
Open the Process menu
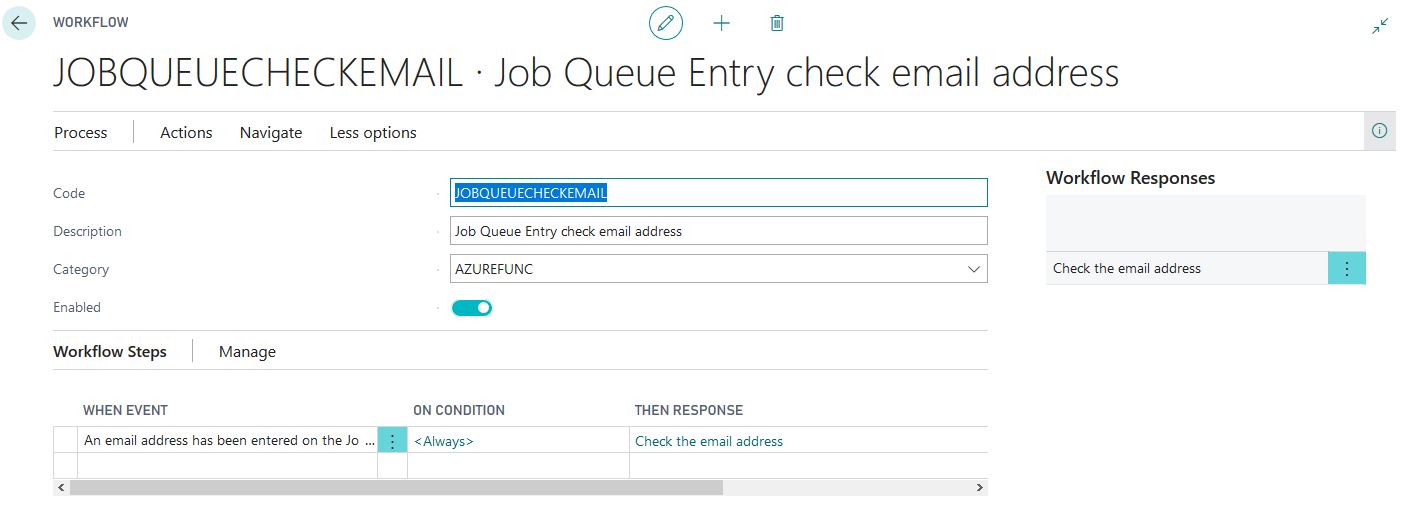tap(80, 133)
